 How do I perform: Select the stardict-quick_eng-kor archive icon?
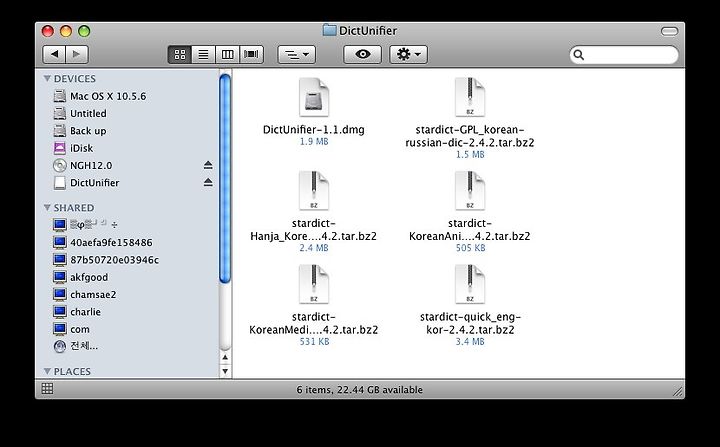click(470, 284)
